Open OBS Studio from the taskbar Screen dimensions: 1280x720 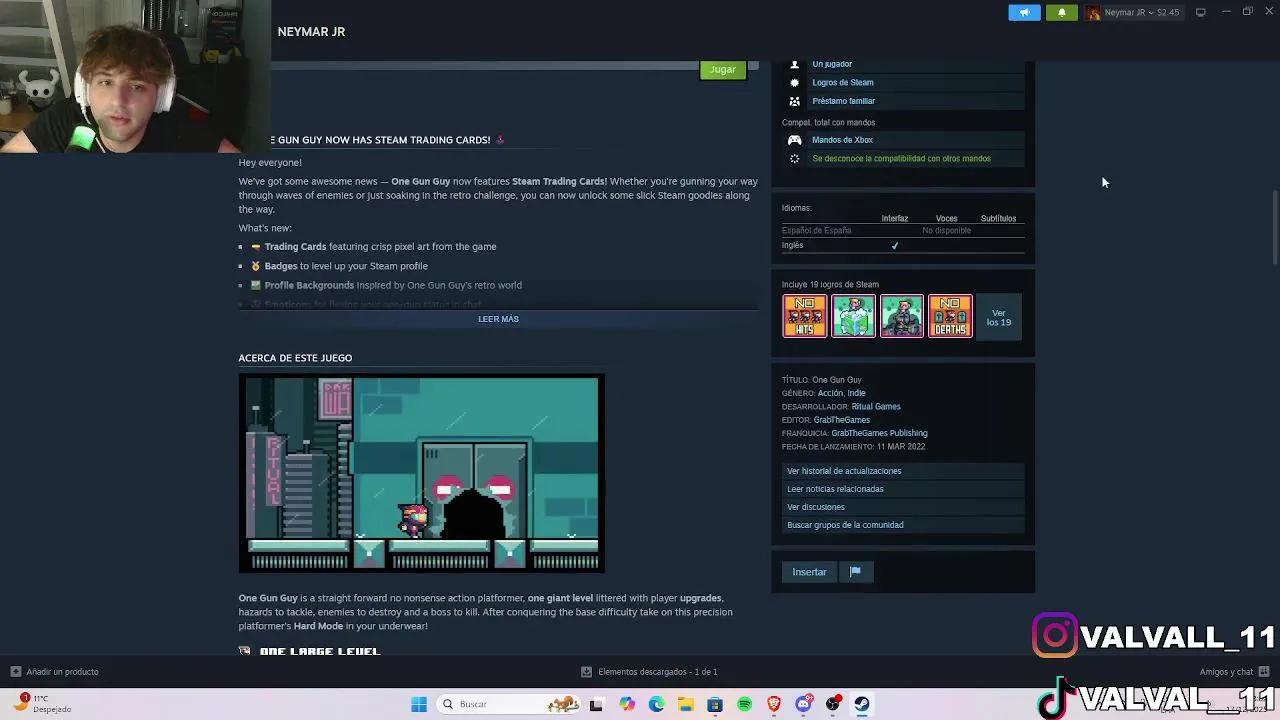point(832,704)
